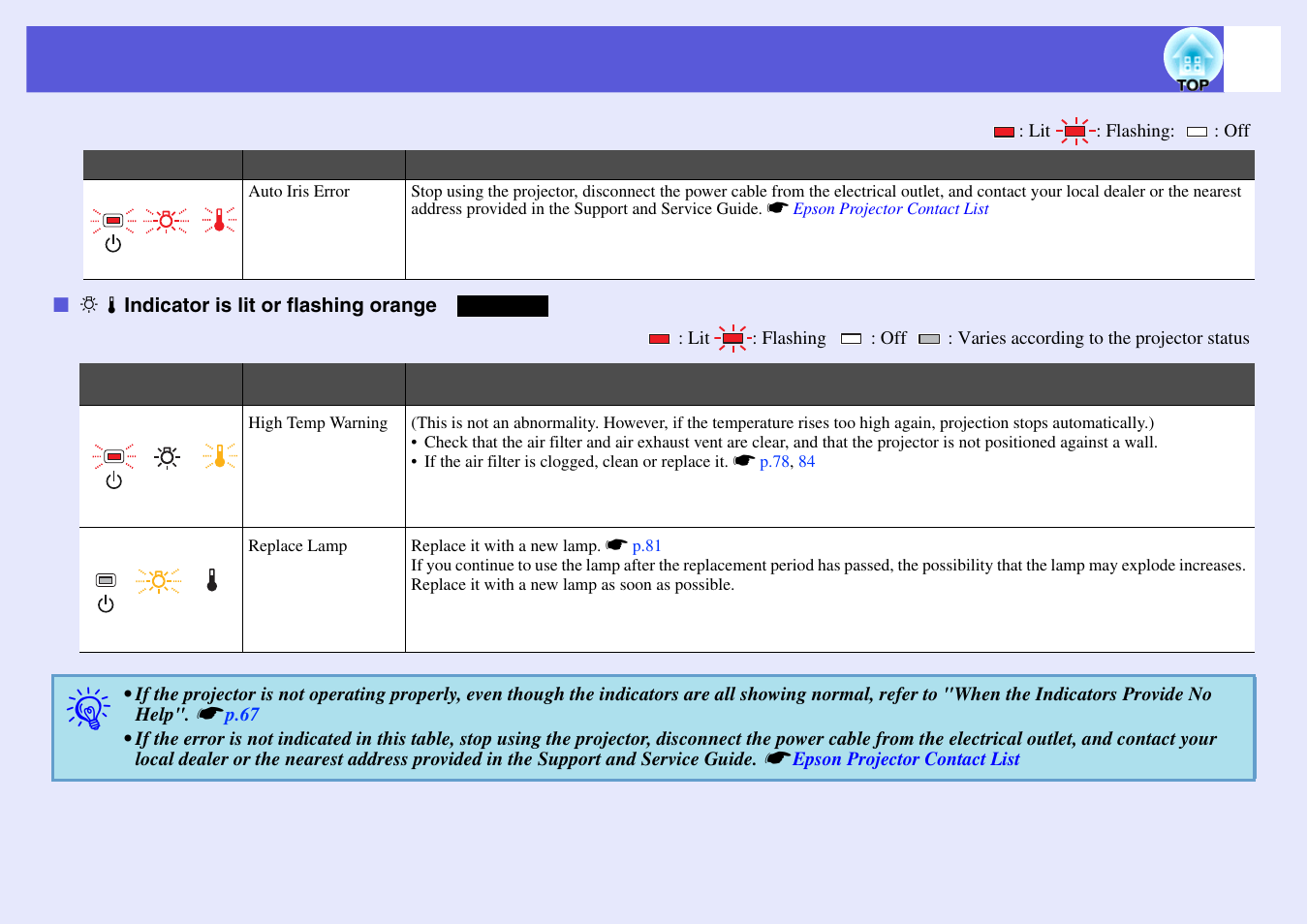Open page p.78 link
Image resolution: width=1308 pixels, height=924 pixels.
tap(774, 462)
